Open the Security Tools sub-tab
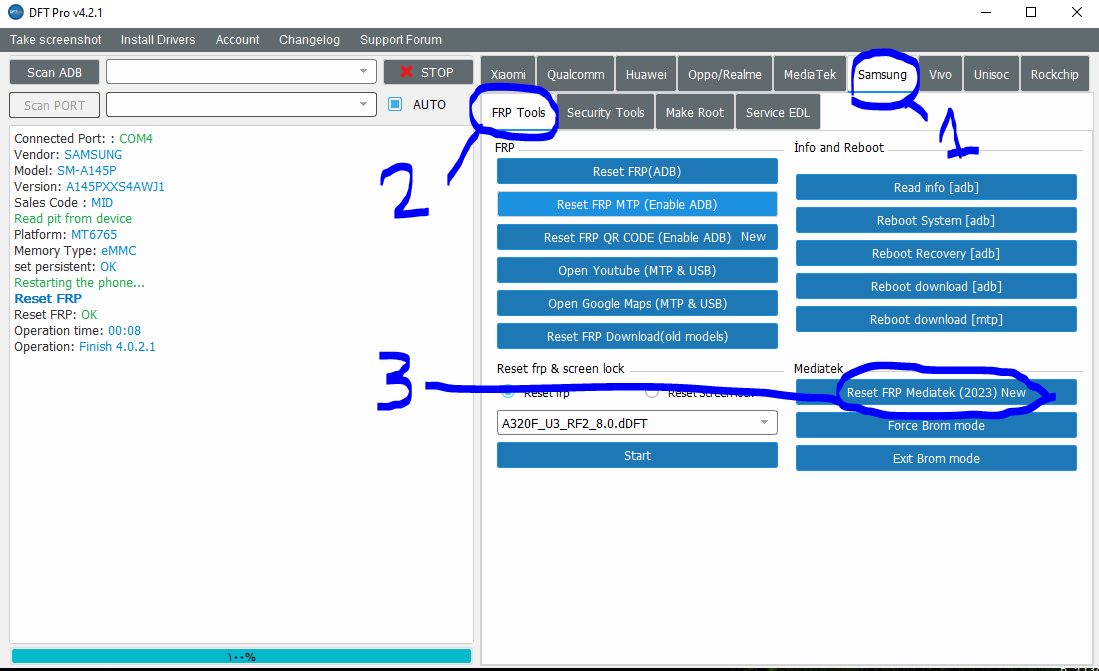Screen dimensions: 1099x671 606,112
